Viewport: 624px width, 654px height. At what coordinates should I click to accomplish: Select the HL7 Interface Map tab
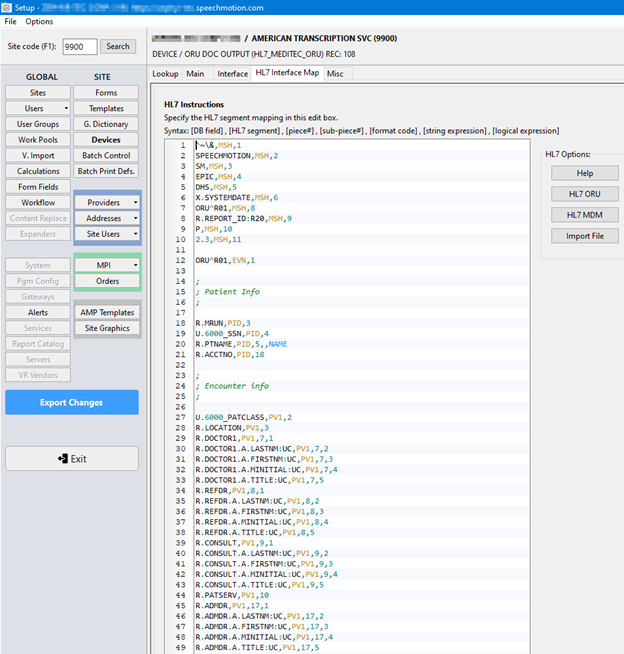(287, 73)
